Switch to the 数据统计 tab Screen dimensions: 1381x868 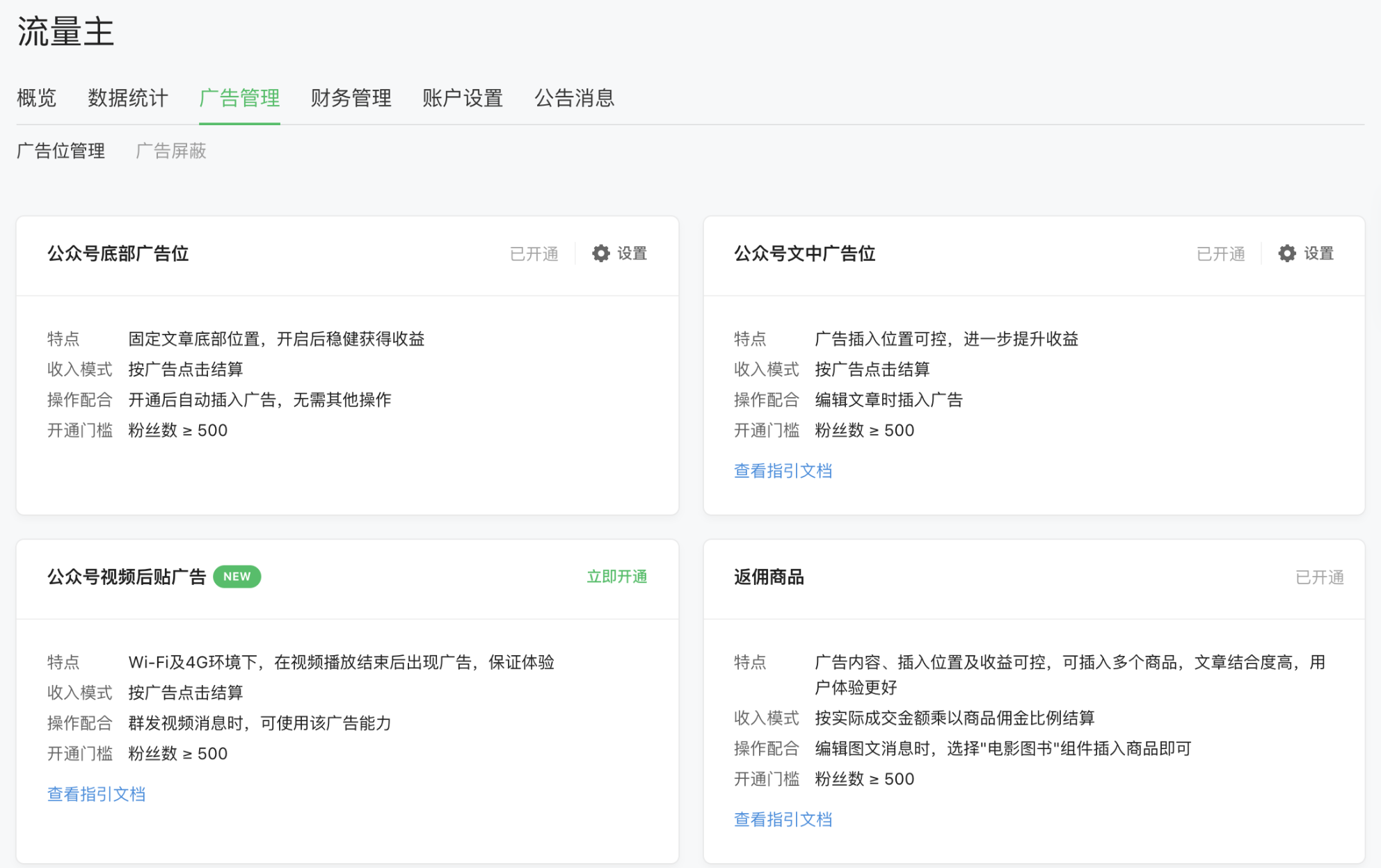128,98
